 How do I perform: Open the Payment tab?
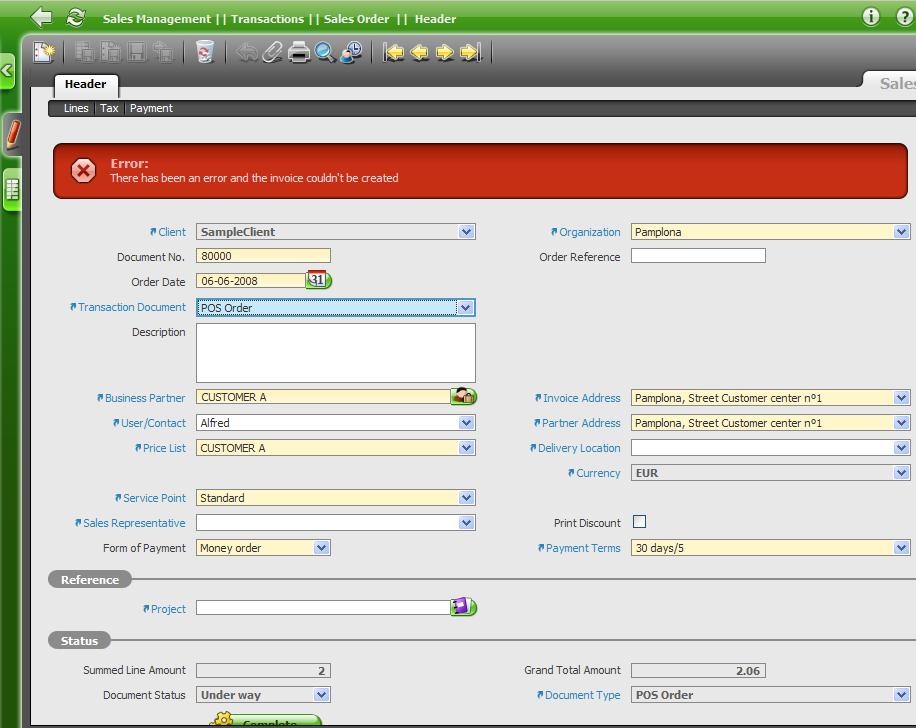pyautogui.click(x=151, y=108)
